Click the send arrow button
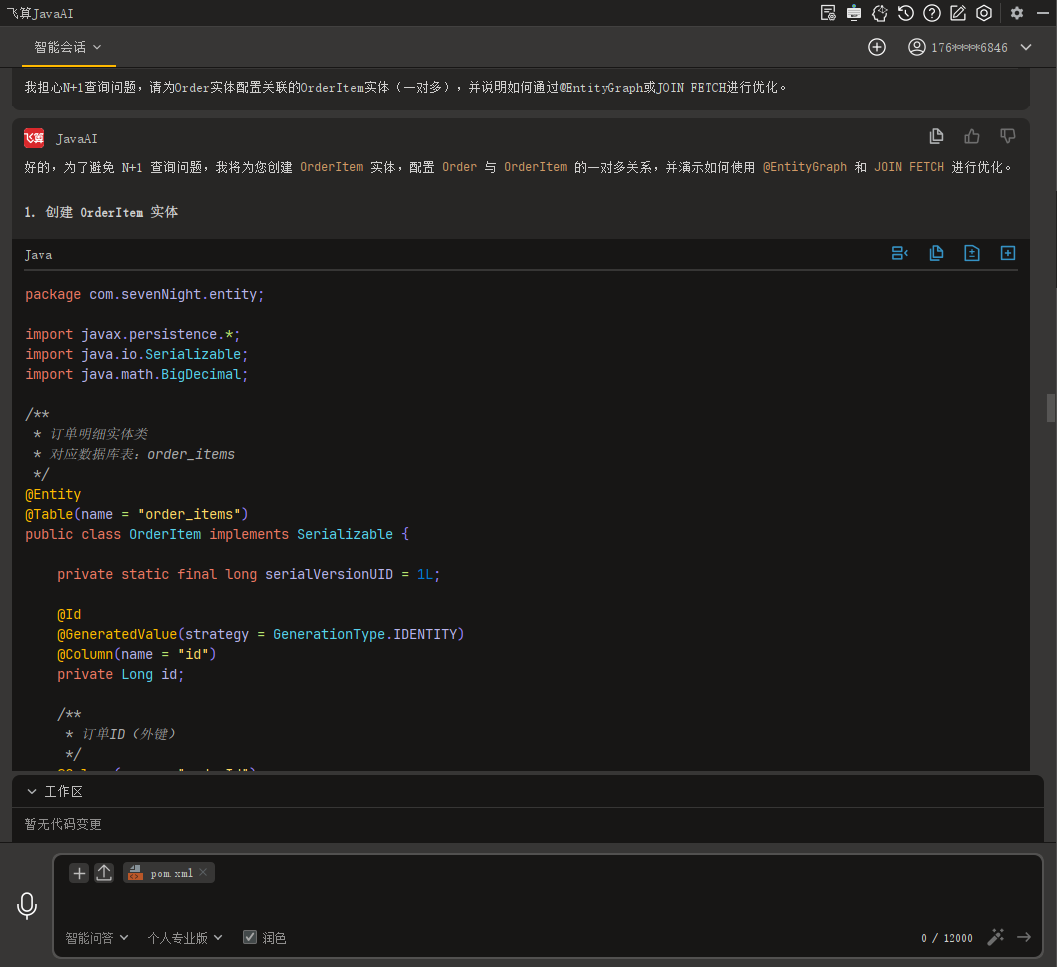This screenshot has height=967, width=1057. tap(1024, 937)
